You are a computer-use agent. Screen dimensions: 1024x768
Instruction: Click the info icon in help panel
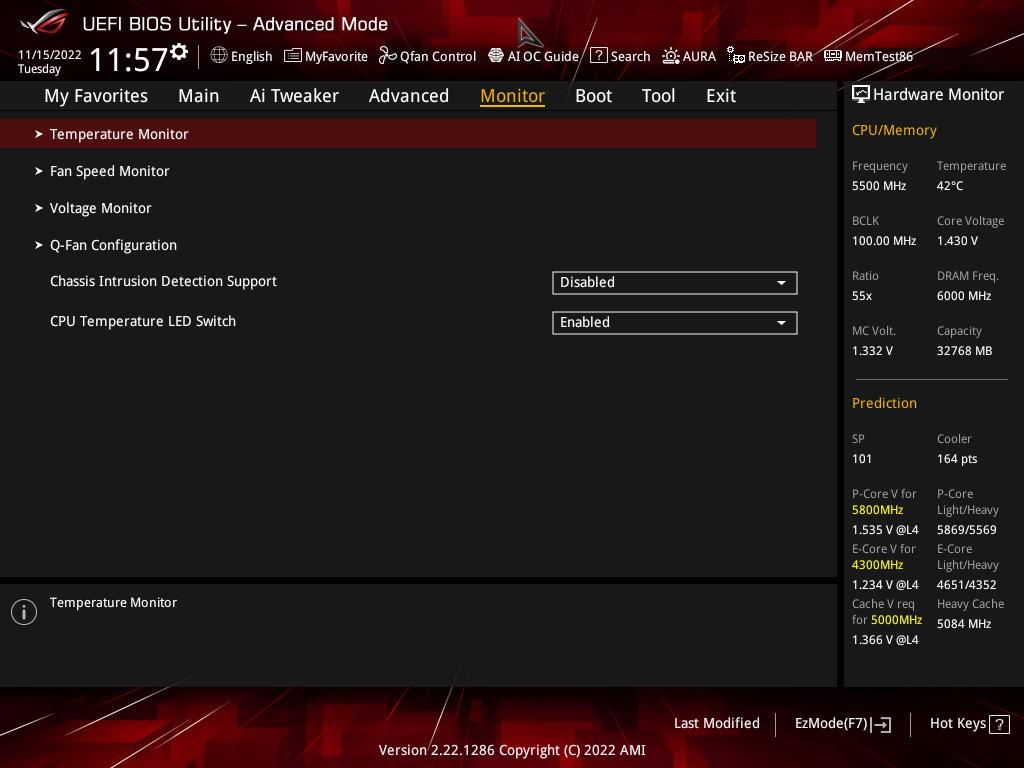tap(24, 612)
